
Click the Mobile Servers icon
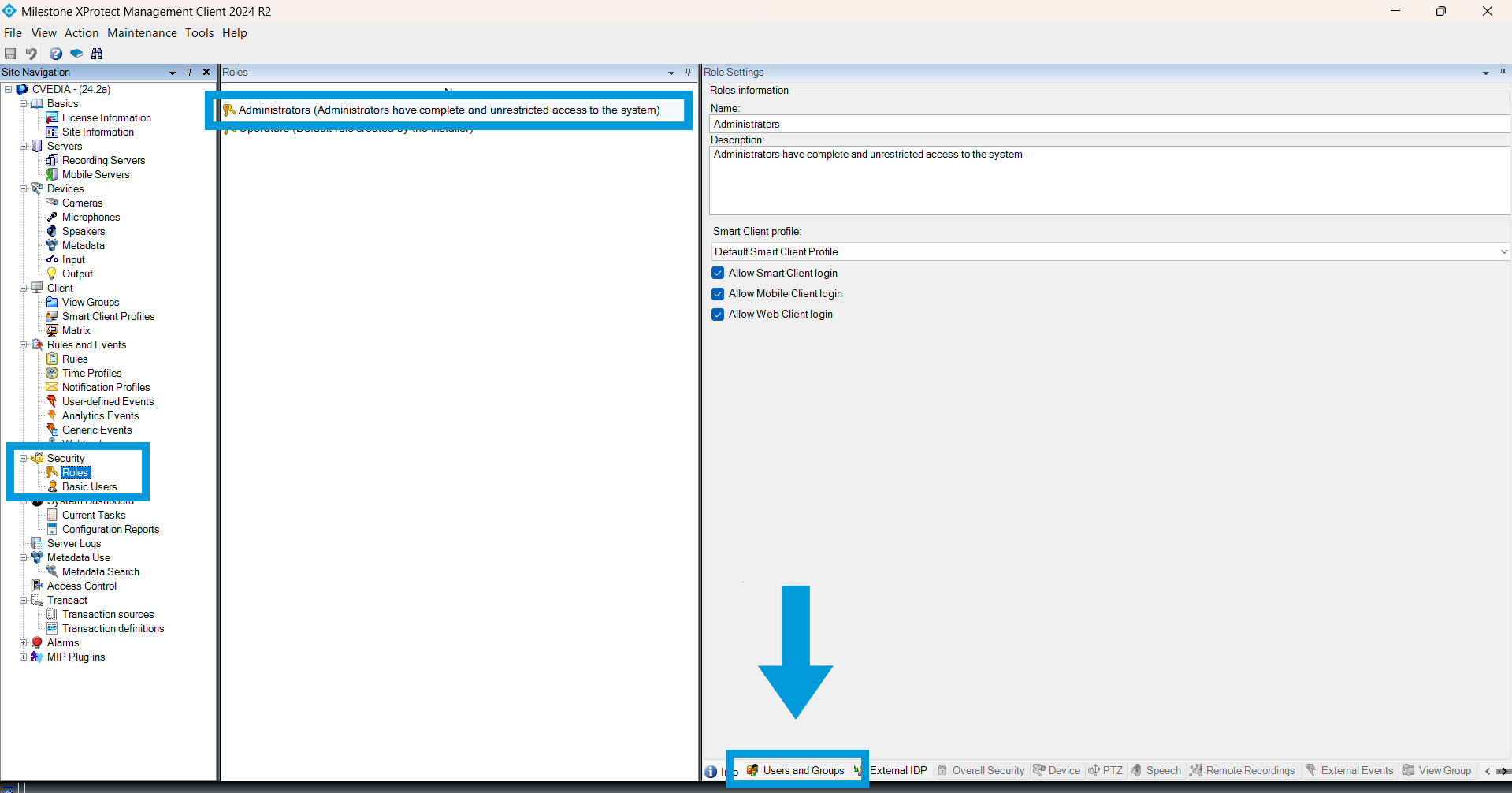52,174
